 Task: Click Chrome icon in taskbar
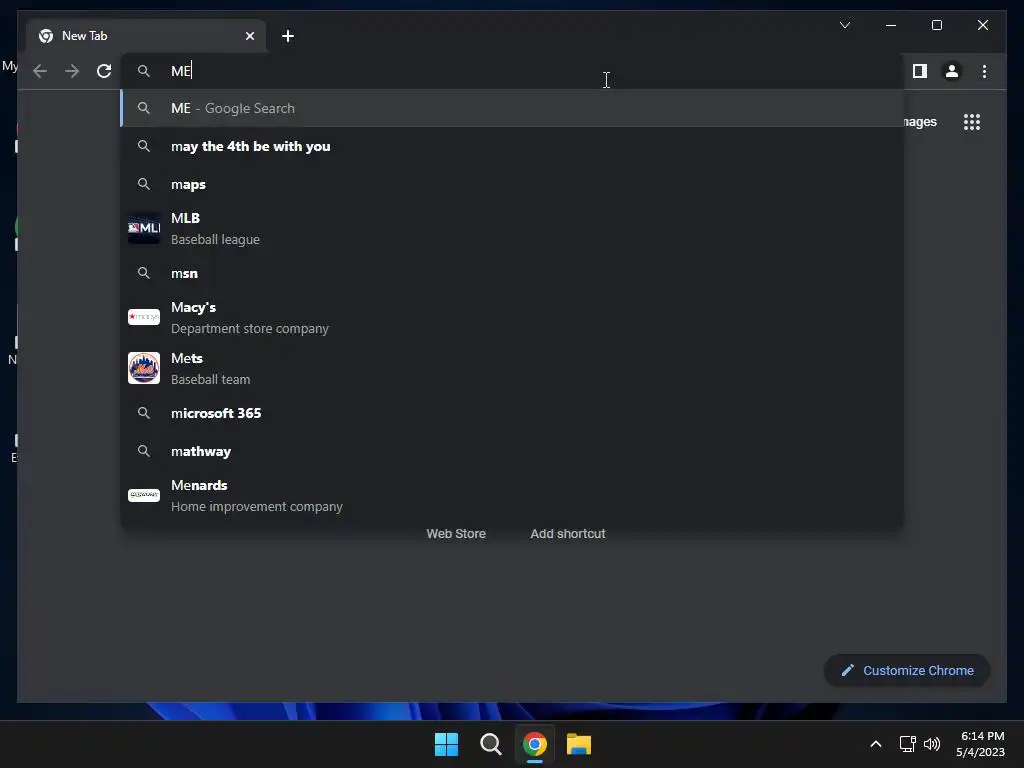click(x=534, y=744)
